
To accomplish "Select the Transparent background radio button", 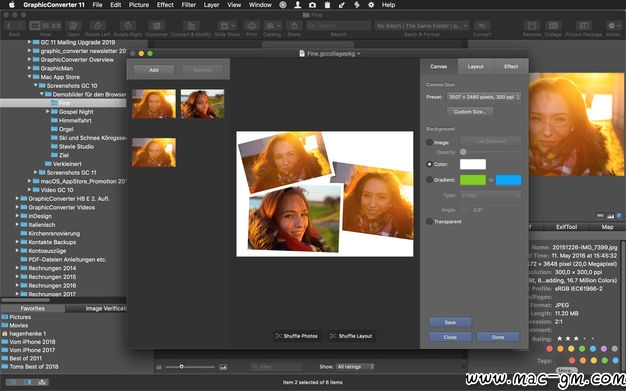I will (x=430, y=222).
